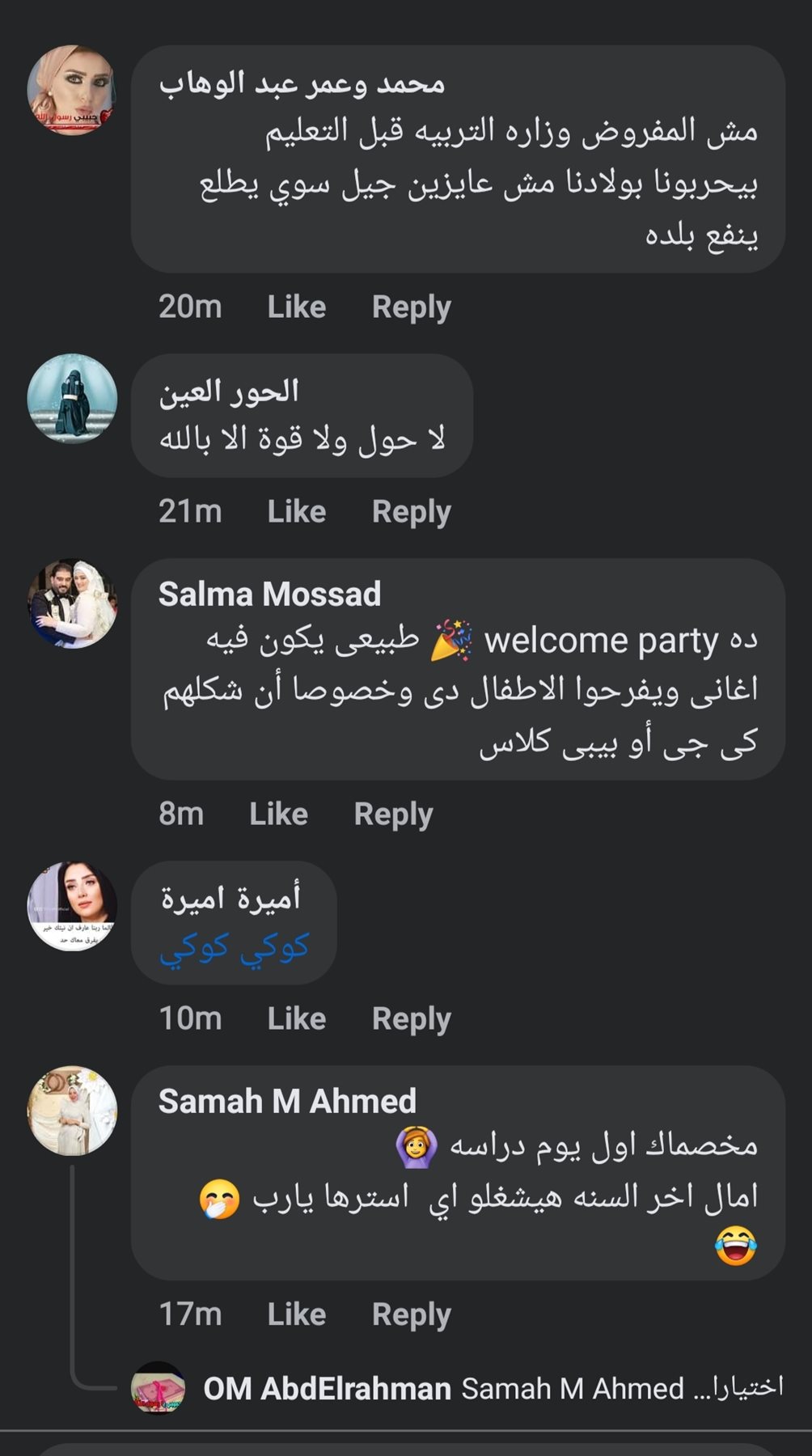Tap OM AbdElrahman's small reply avatar
Viewport: 812px width, 1456px height.
158,1388
